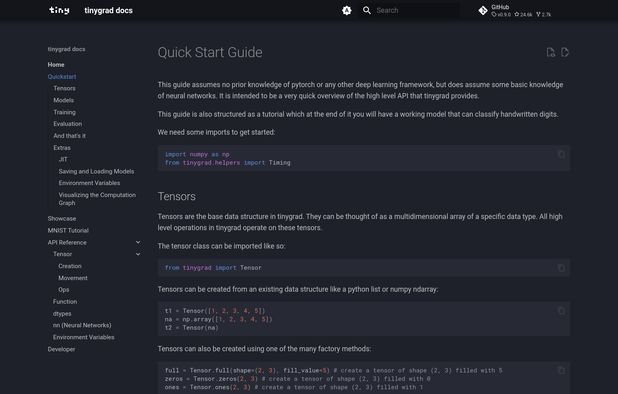
Task: Copy the 'from tinygrad import Tensor' code
Action: click(x=561, y=268)
